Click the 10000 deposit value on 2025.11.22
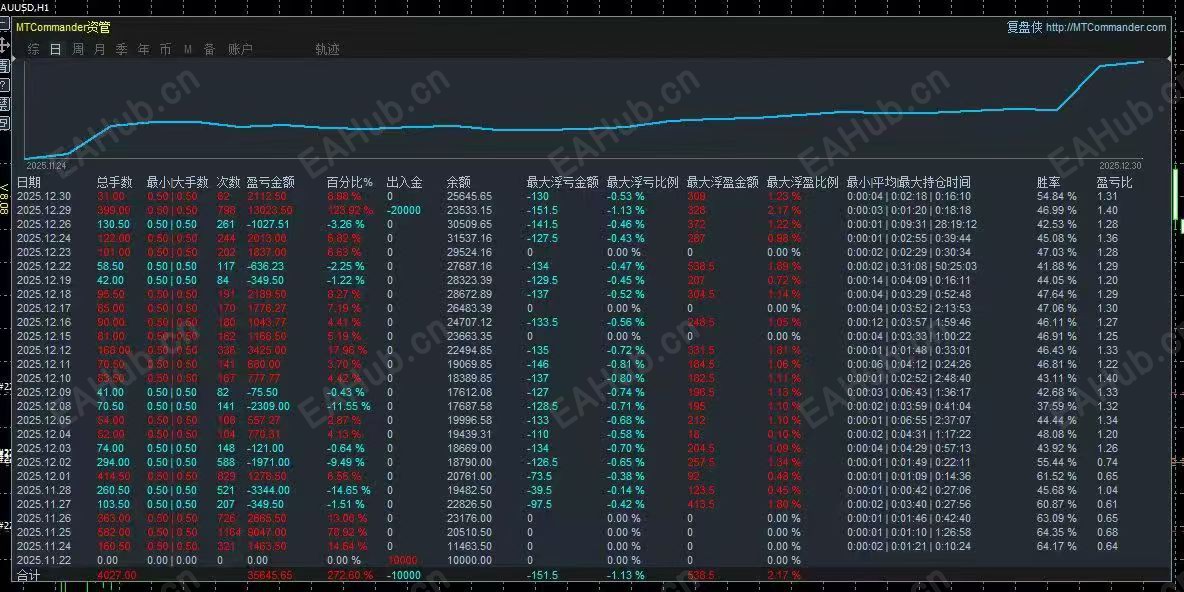Image resolution: width=1184 pixels, height=592 pixels. coord(401,560)
